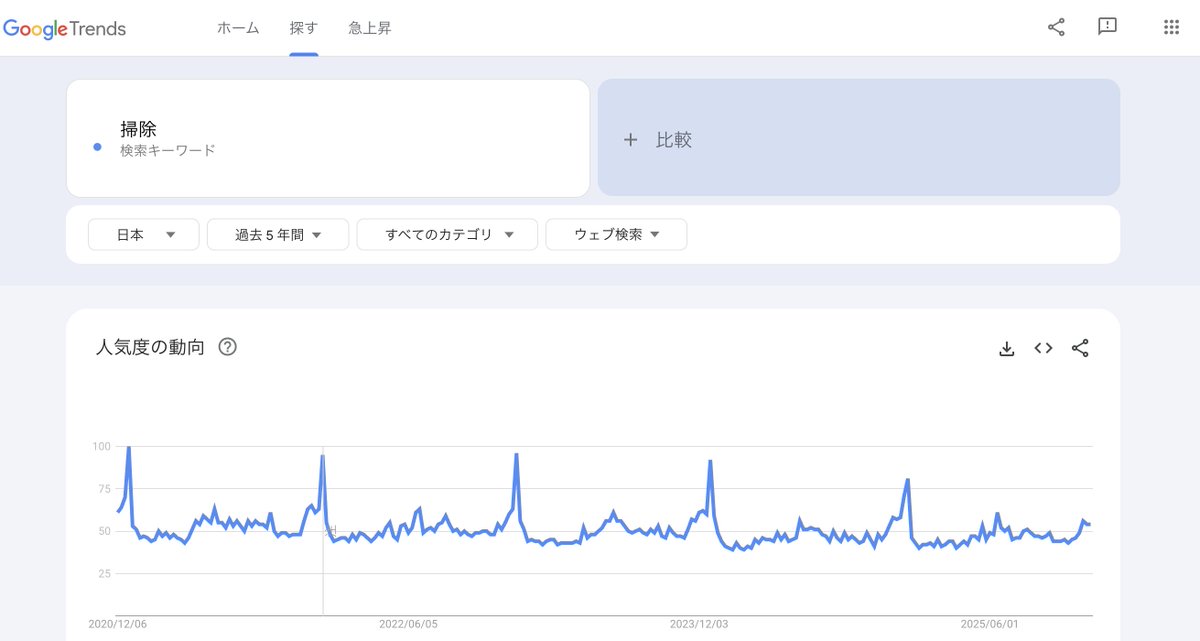This screenshot has width=1200, height=641.
Task: Open the Google apps grid
Action: tap(1171, 27)
